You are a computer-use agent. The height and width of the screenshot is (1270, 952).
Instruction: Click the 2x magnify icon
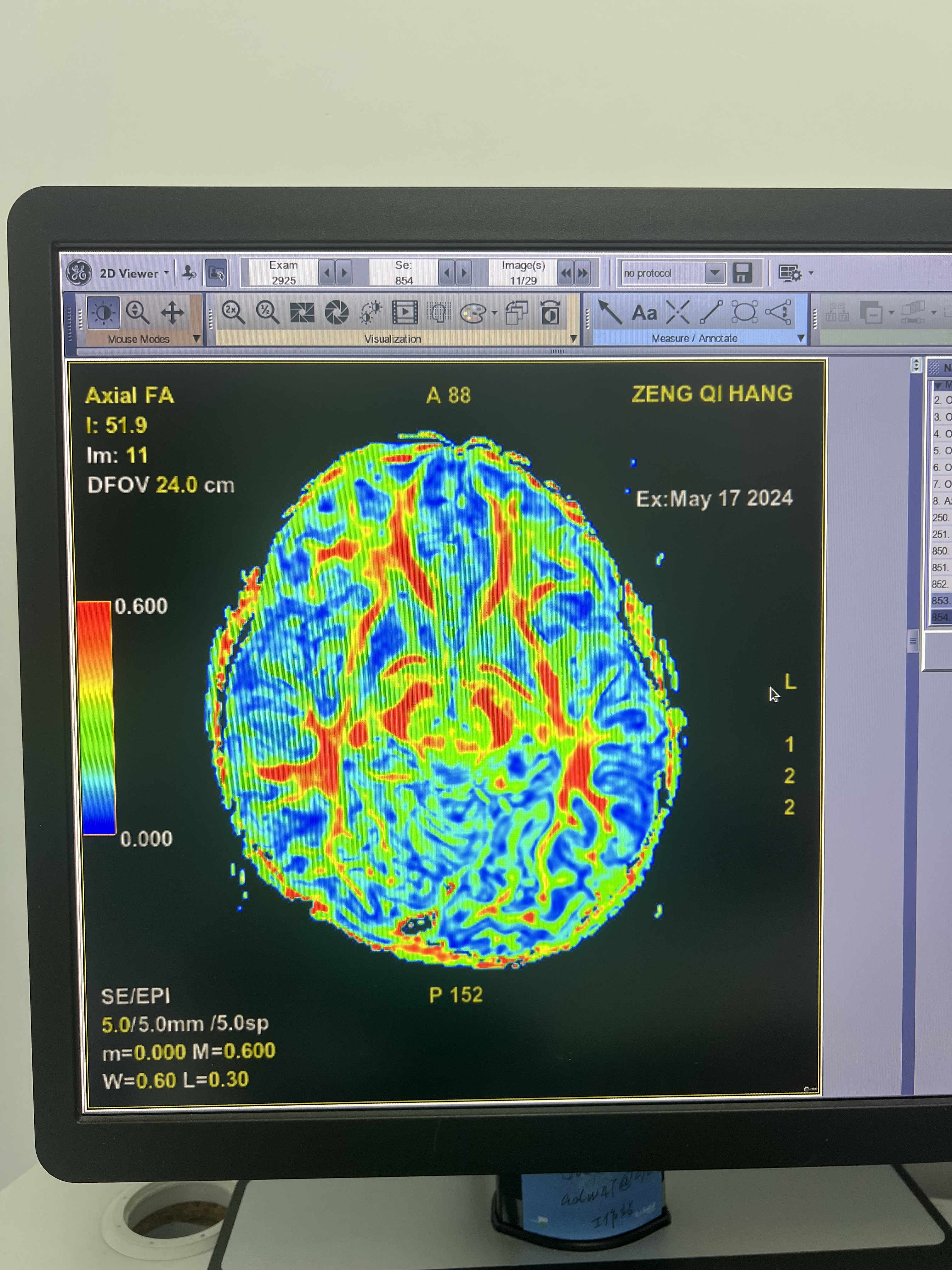click(x=233, y=313)
